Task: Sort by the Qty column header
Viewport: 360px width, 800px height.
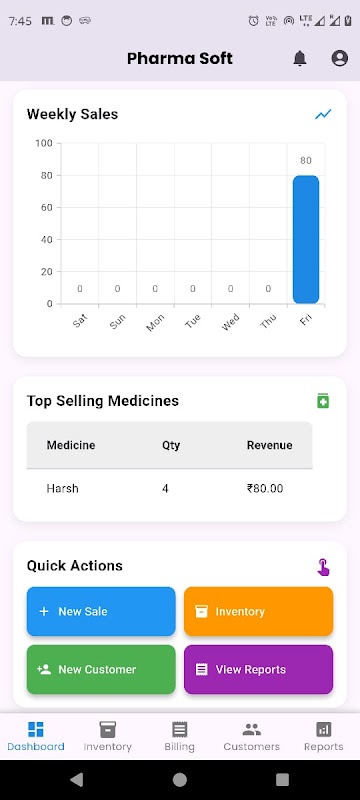Action: point(171,445)
